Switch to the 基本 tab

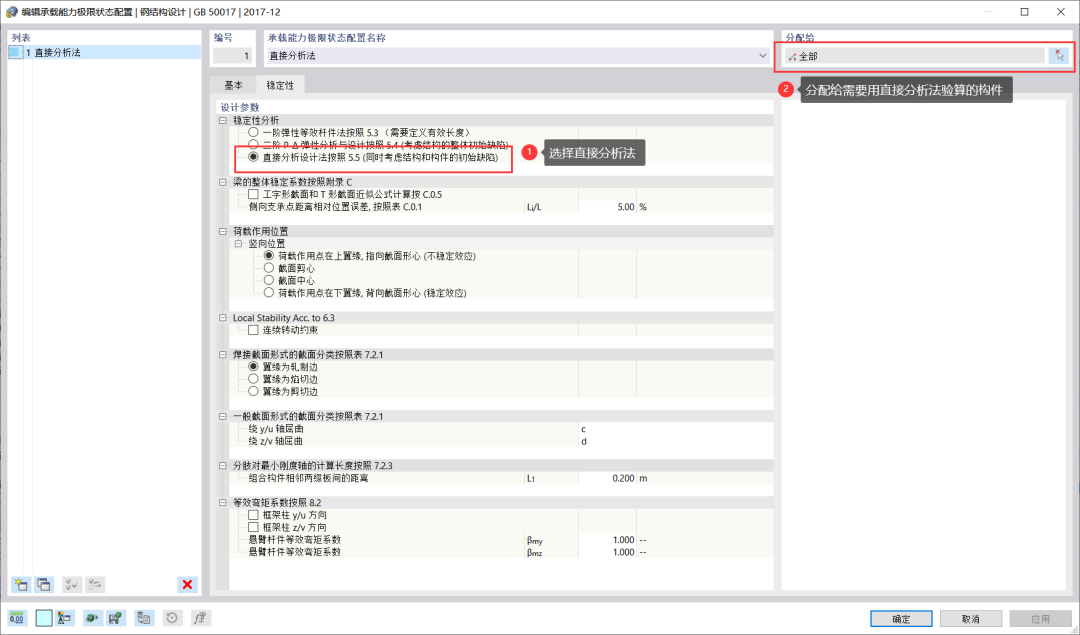[x=233, y=85]
